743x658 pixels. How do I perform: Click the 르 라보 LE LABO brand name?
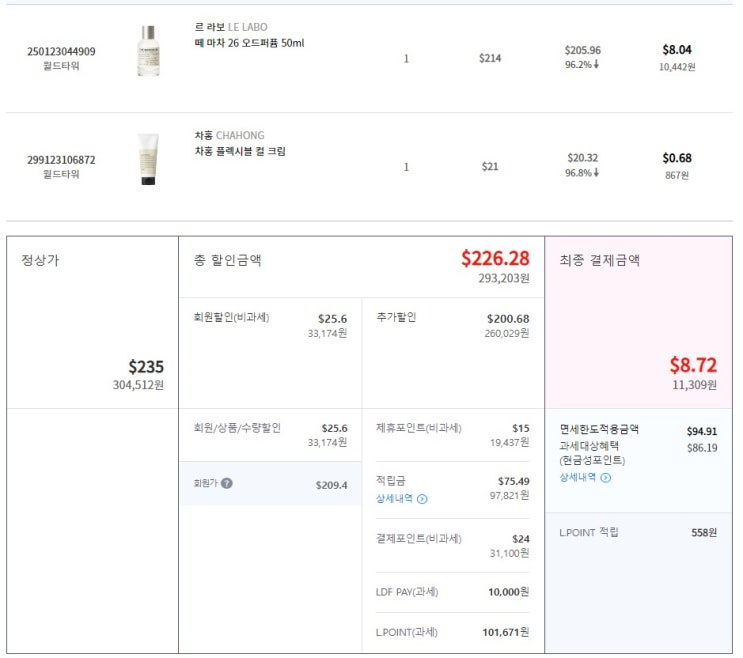click(x=231, y=27)
